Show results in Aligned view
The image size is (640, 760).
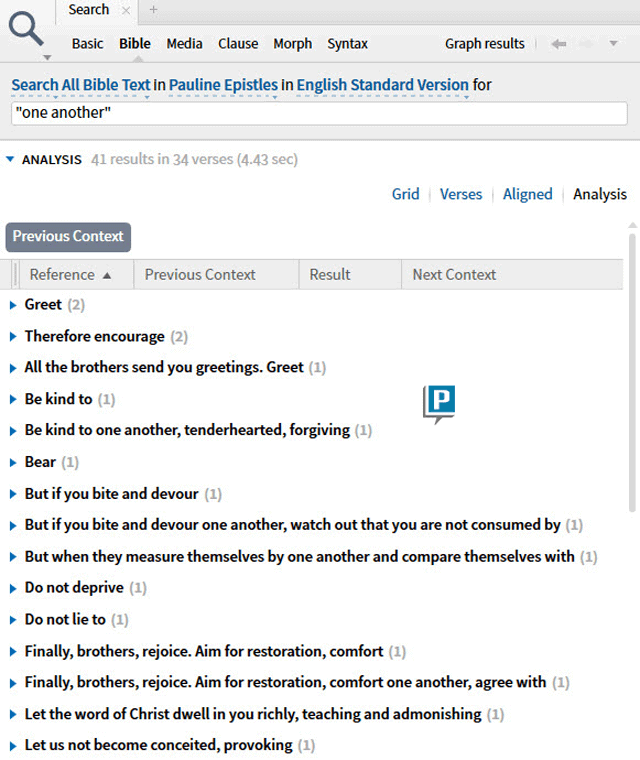(x=527, y=194)
